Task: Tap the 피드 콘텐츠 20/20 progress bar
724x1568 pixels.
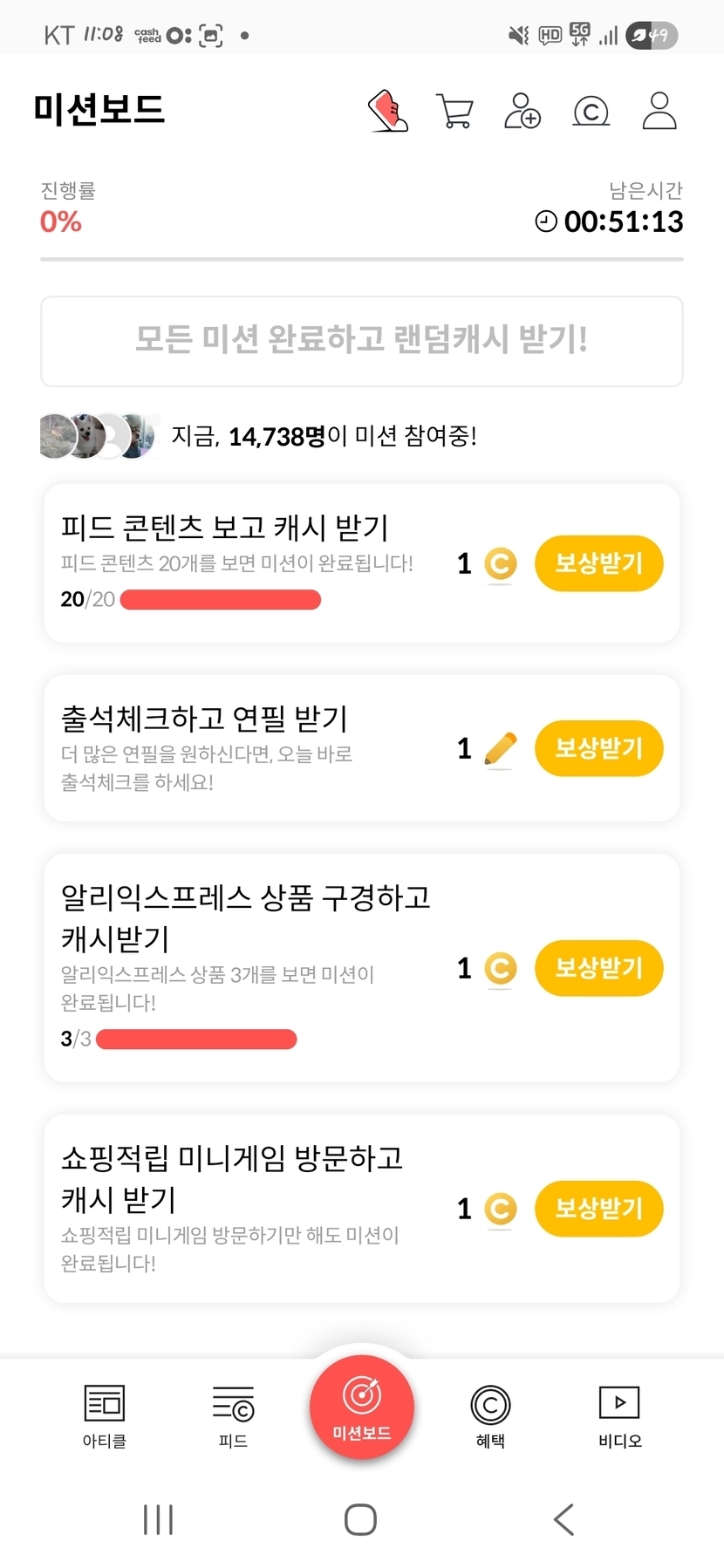Action: tap(220, 600)
